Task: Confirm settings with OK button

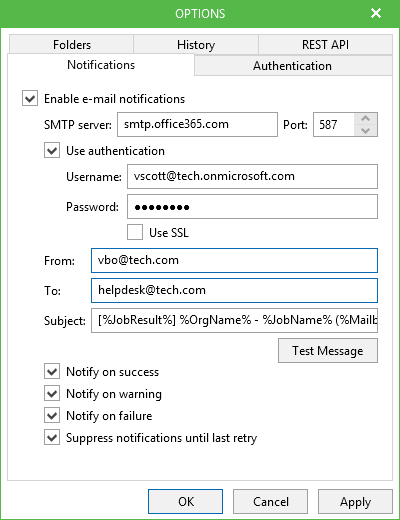Action: point(186,502)
